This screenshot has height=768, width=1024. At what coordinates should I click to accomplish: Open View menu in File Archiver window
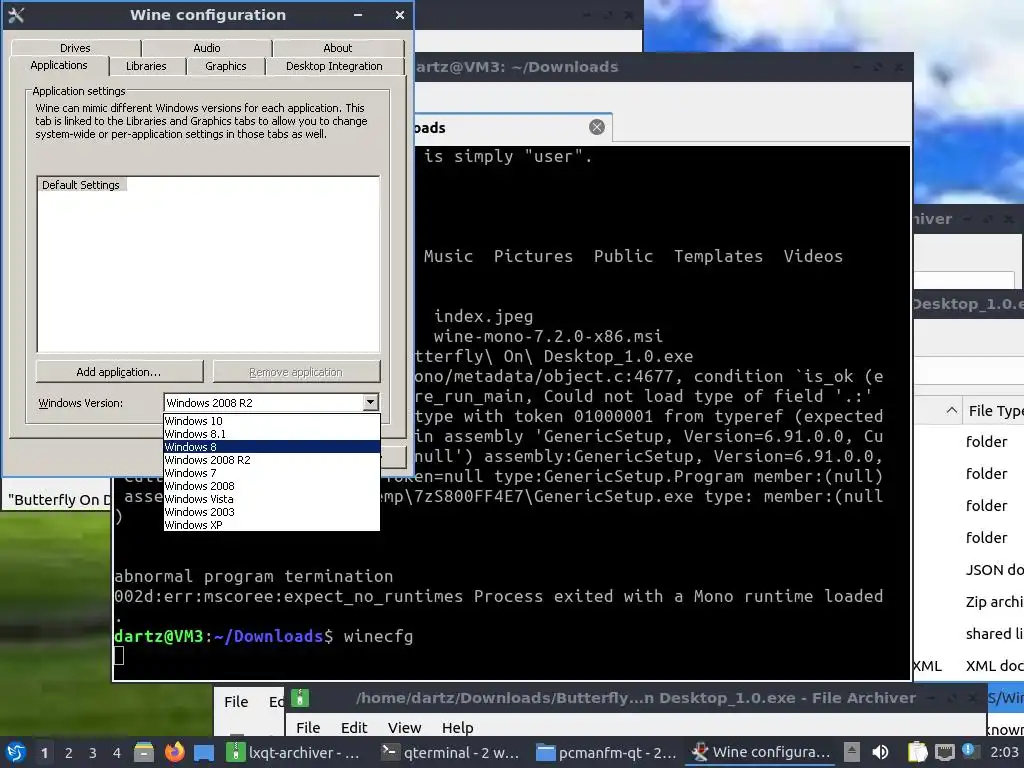[x=404, y=728]
